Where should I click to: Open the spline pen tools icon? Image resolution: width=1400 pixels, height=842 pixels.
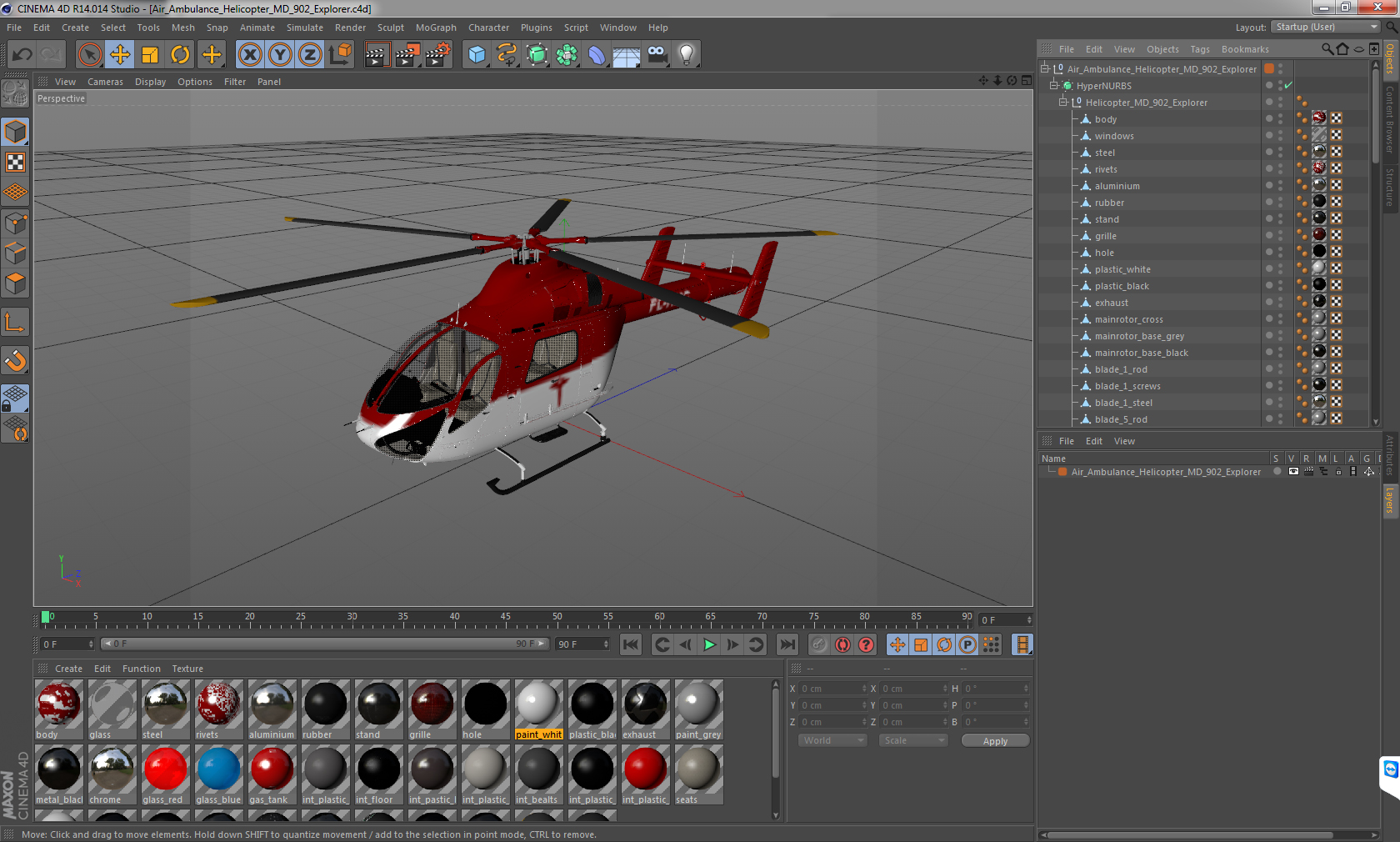507,55
